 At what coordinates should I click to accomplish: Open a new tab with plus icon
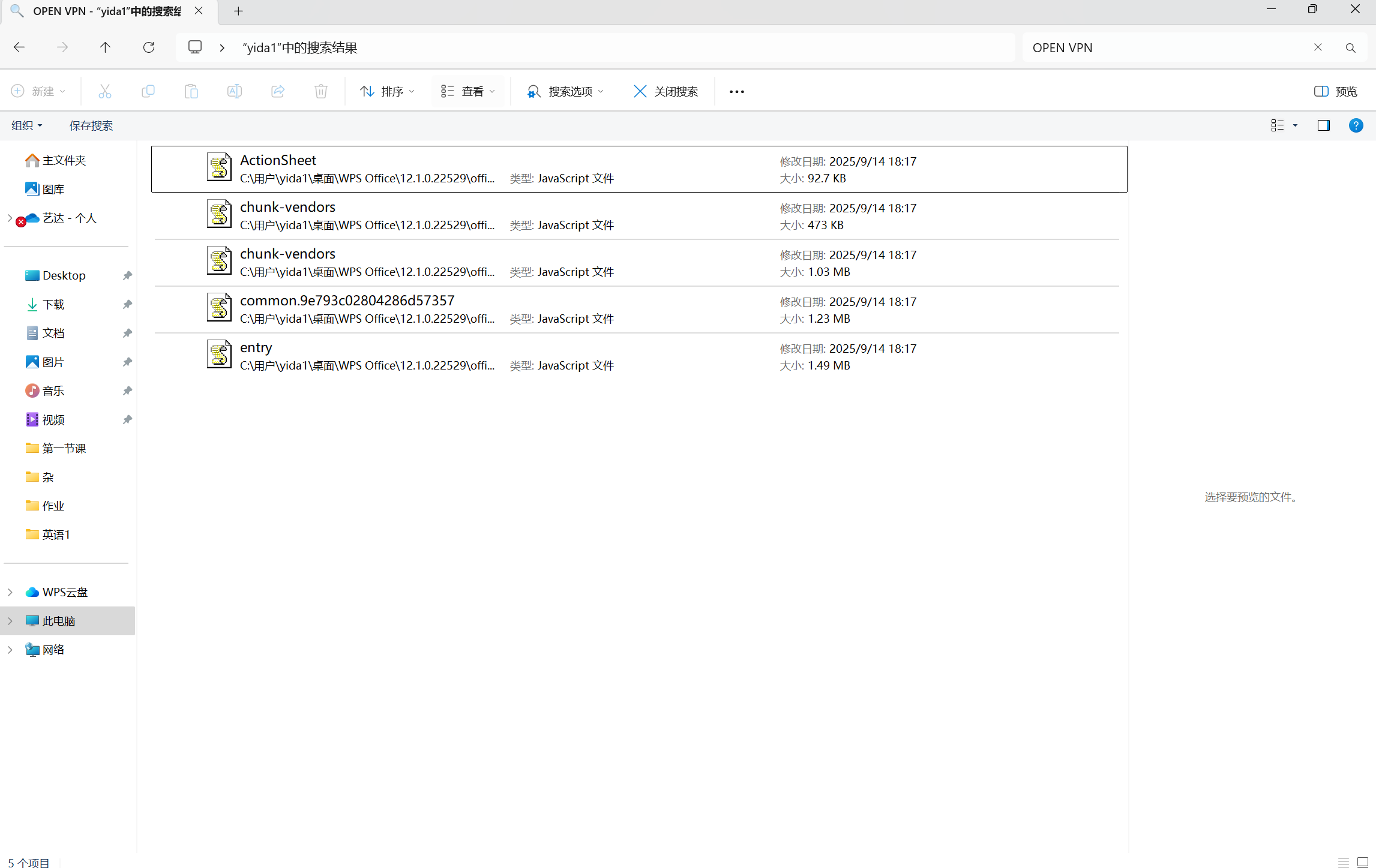[x=238, y=11]
